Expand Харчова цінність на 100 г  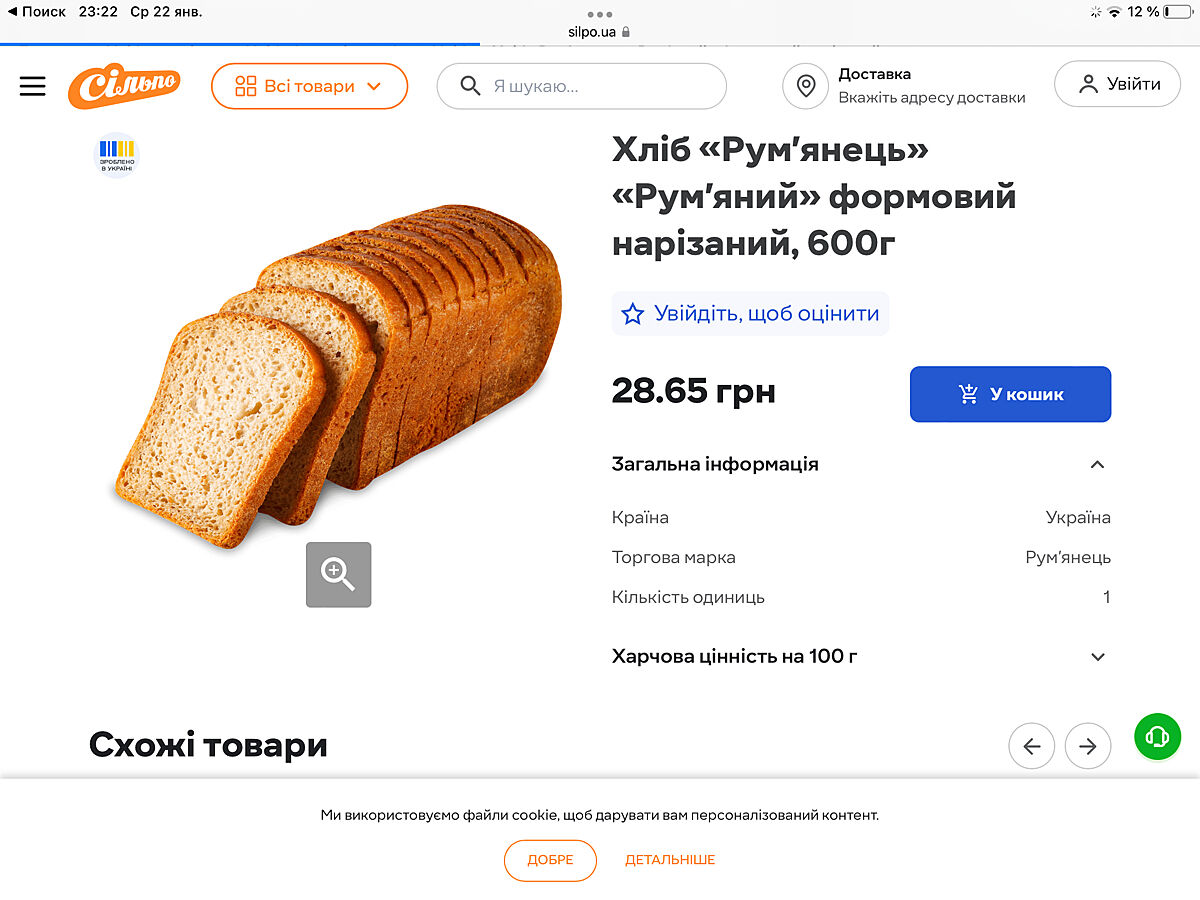pos(1097,657)
